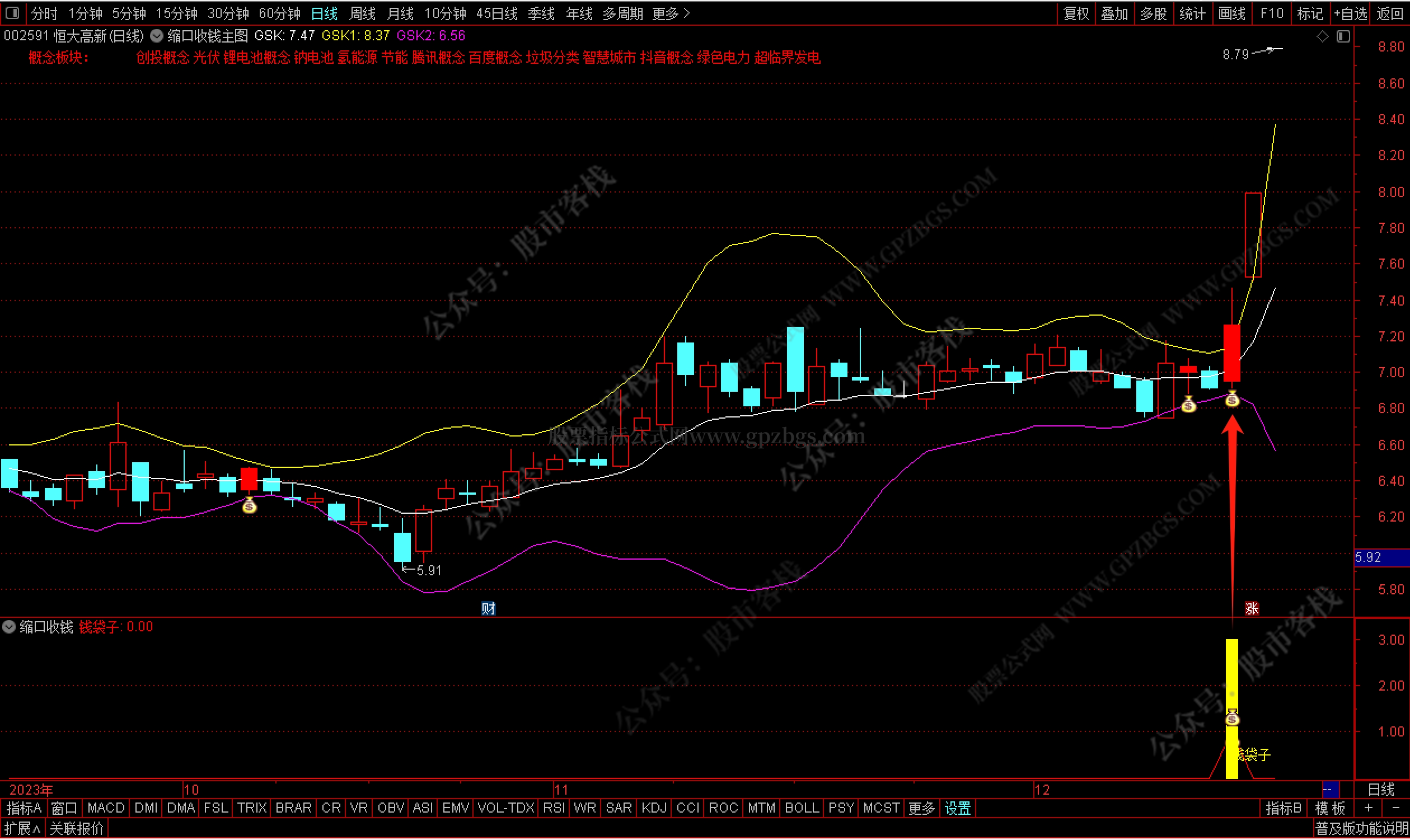
Task: Apply the DMI indicator
Action: [x=146, y=809]
